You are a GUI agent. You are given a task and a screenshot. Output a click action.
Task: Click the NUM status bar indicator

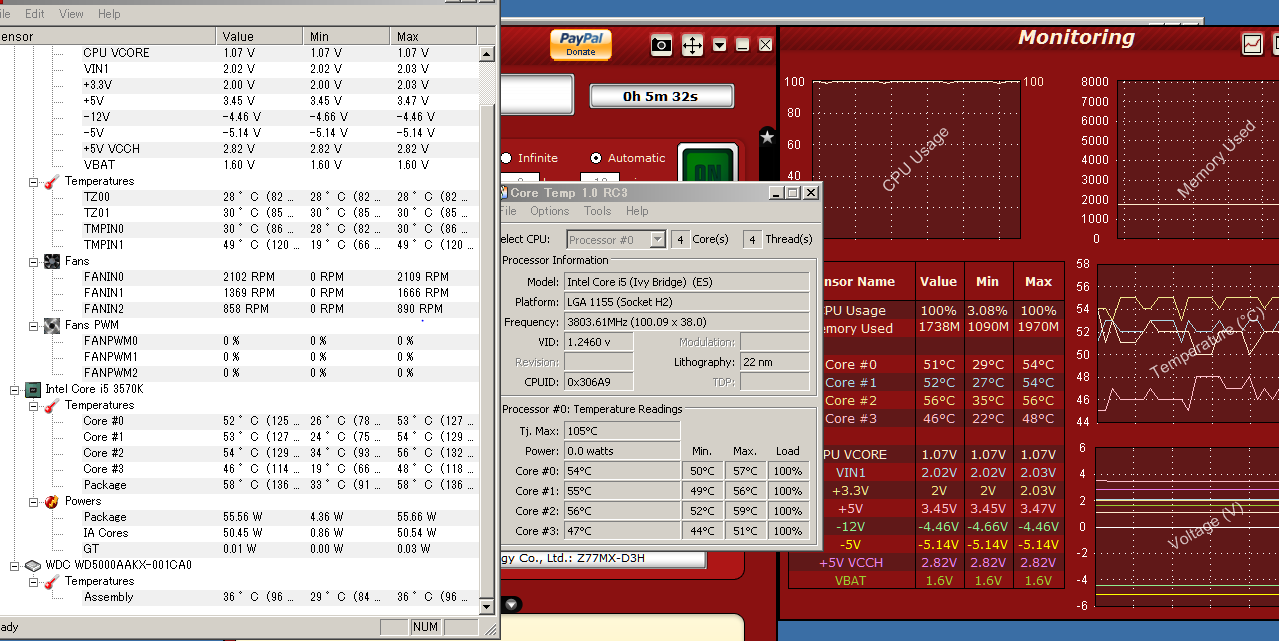[x=426, y=627]
